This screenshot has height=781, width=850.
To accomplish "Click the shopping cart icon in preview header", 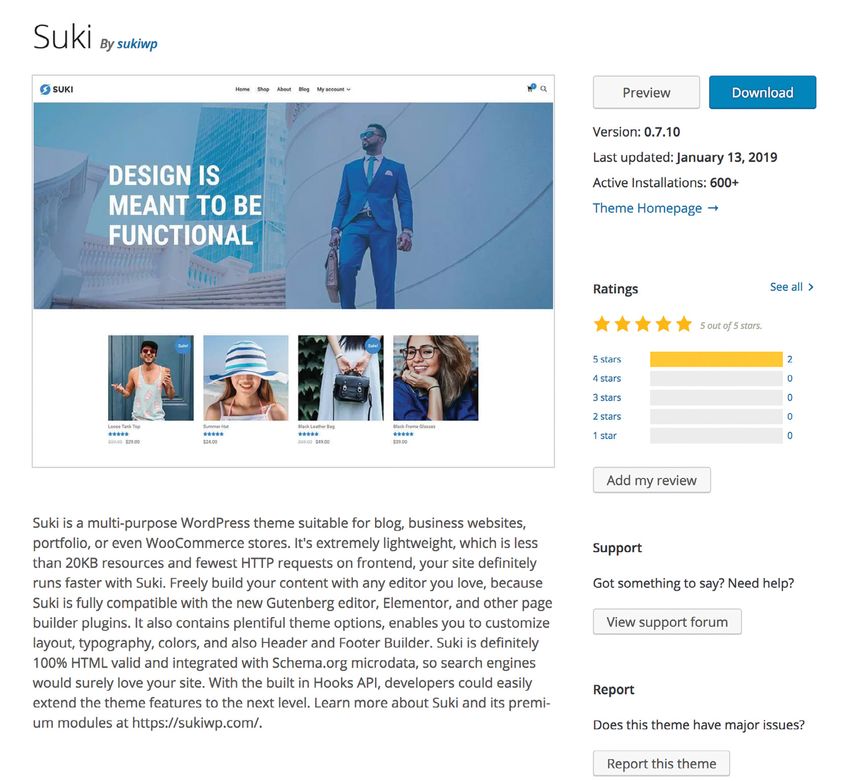I will pyautogui.click(x=531, y=88).
